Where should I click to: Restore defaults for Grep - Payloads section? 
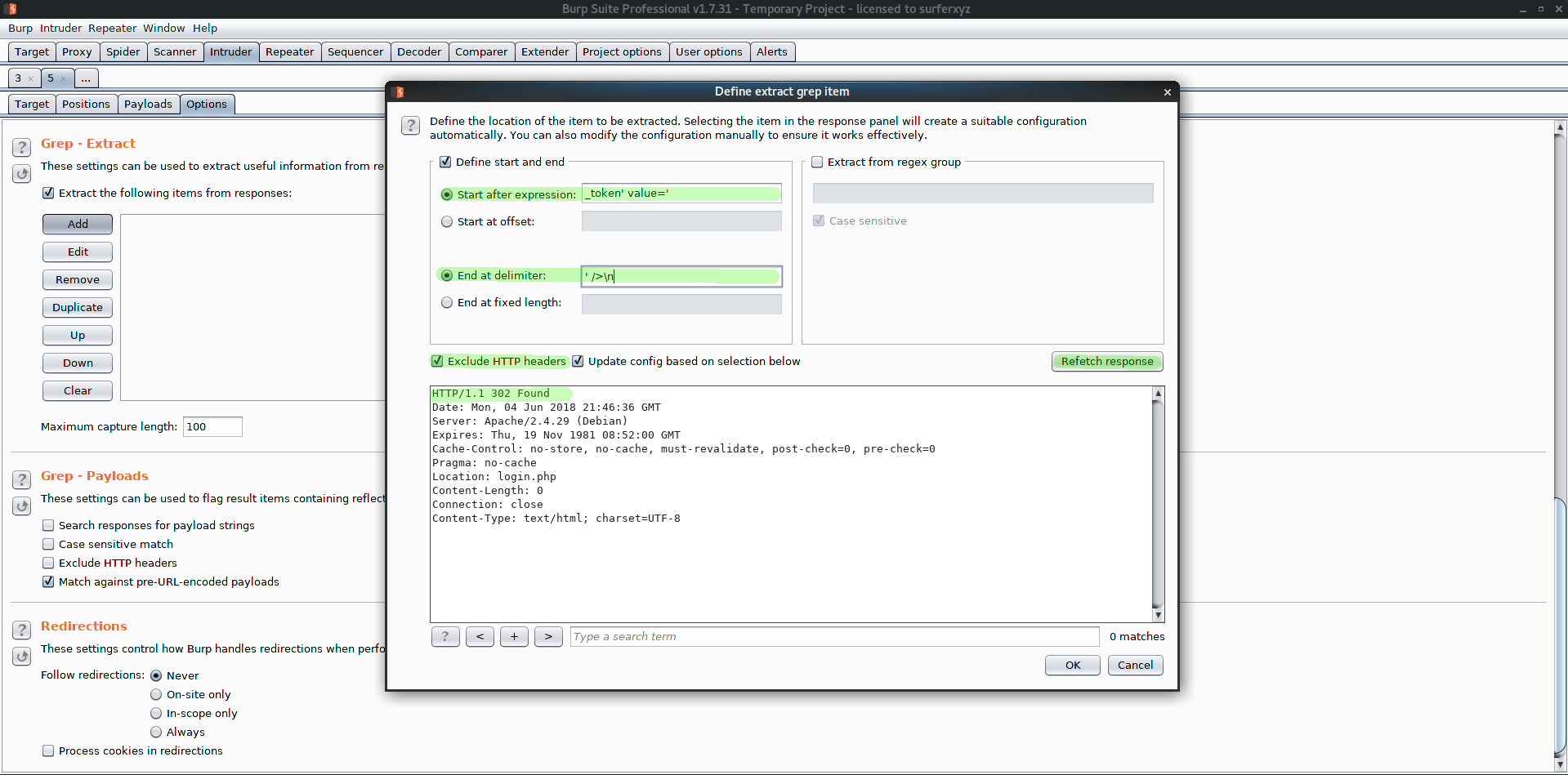22,506
